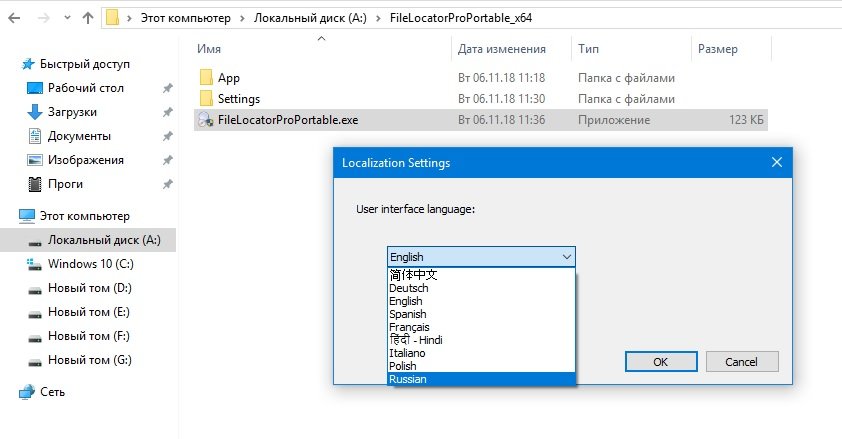This screenshot has height=439, width=842.
Task: Click pin icon next to 'Документы'
Action: [x=168, y=136]
